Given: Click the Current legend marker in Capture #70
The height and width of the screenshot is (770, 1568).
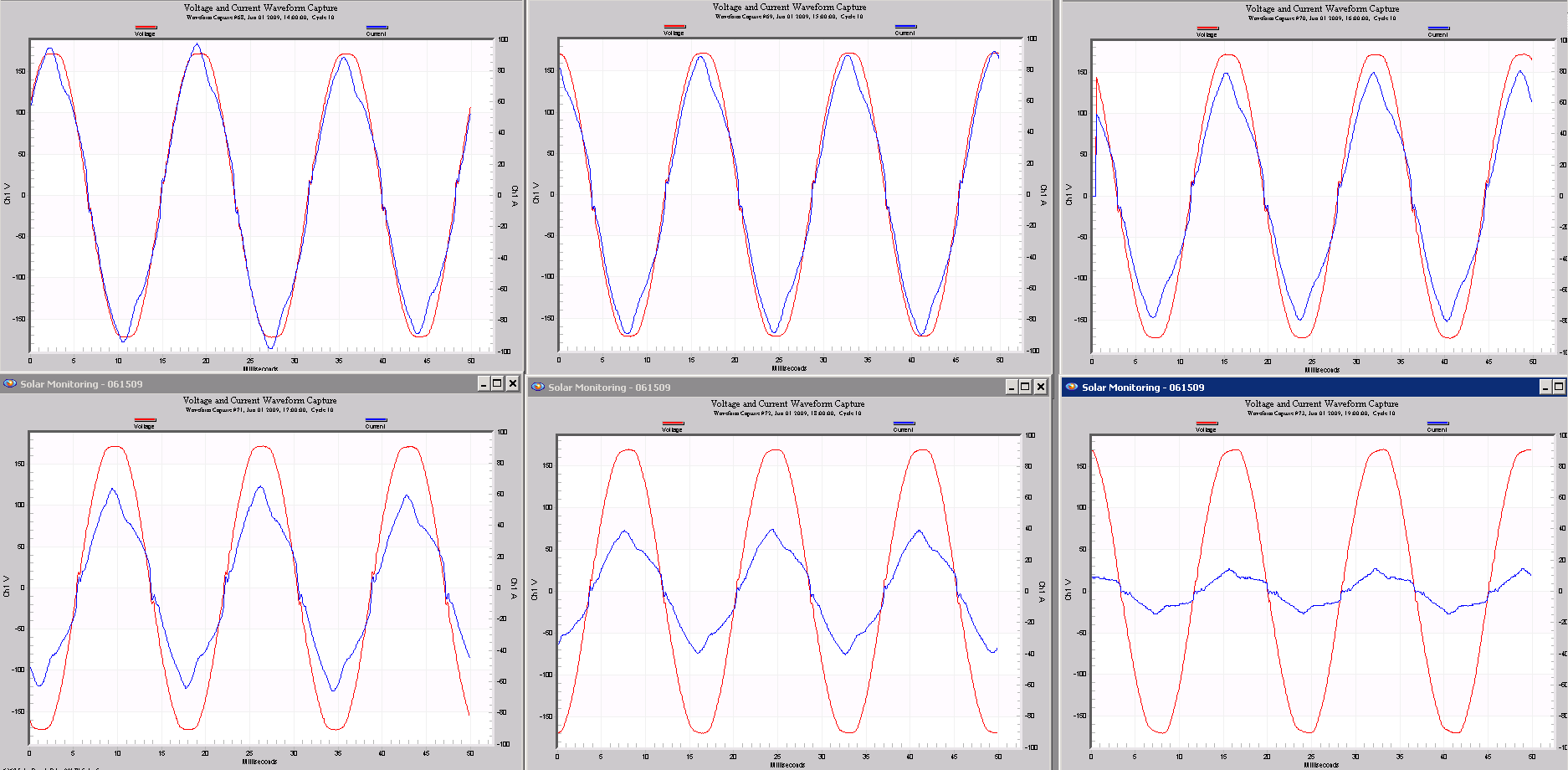Looking at the screenshot, I should [x=1437, y=28].
